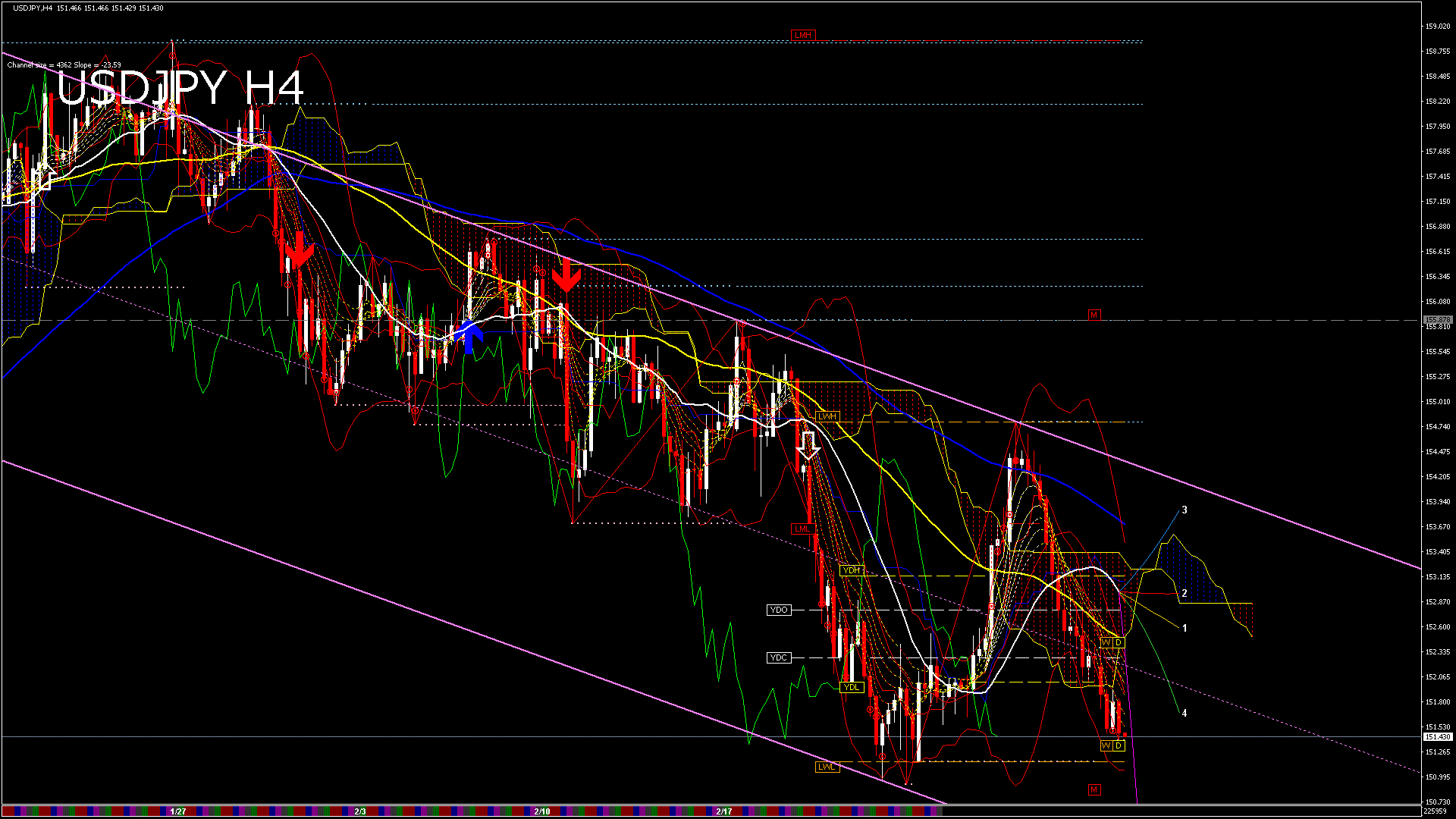
Task: Select the white hollow down arrow near LWH
Action: coord(808,446)
